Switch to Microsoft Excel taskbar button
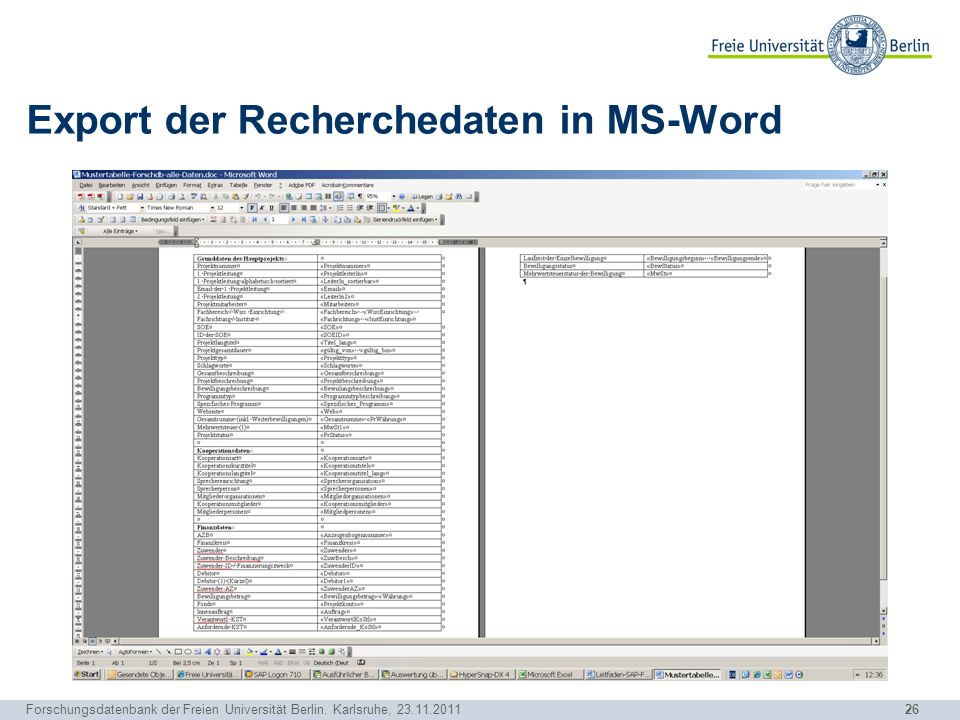Screen dimensions: 960x720 click(x=549, y=675)
